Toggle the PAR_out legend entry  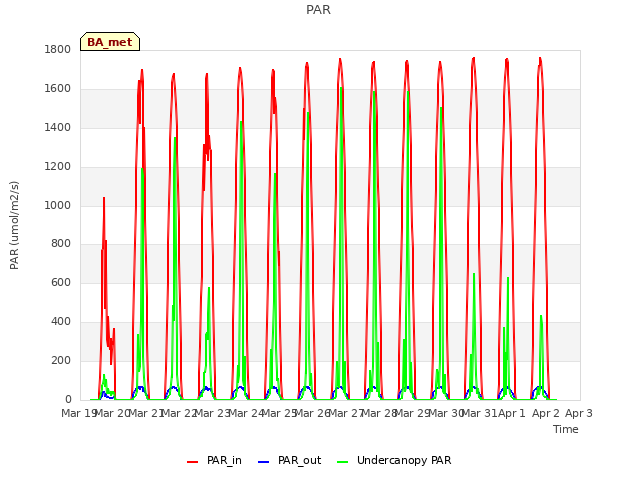(290, 460)
